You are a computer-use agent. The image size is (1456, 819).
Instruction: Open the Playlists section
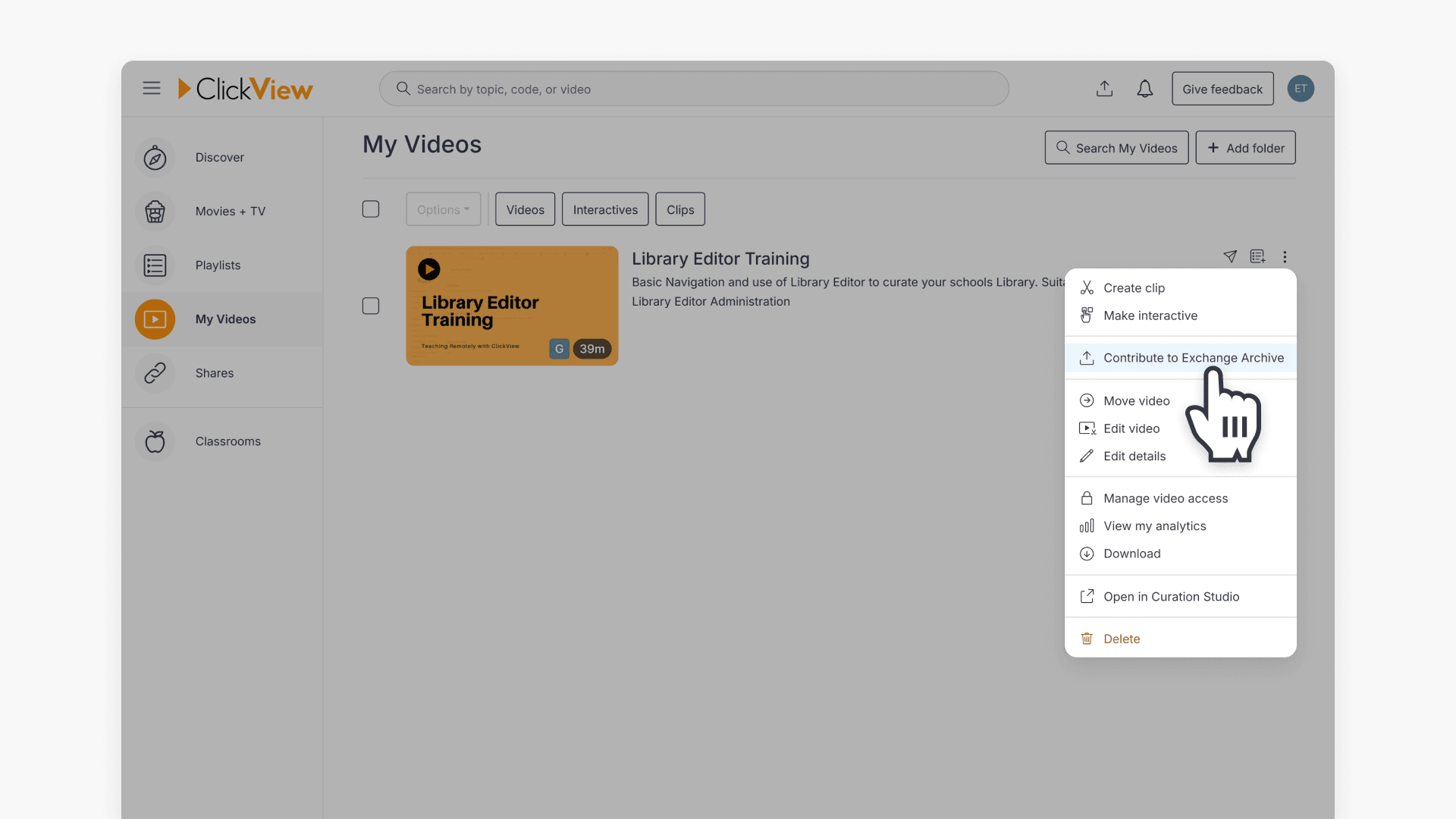217,265
